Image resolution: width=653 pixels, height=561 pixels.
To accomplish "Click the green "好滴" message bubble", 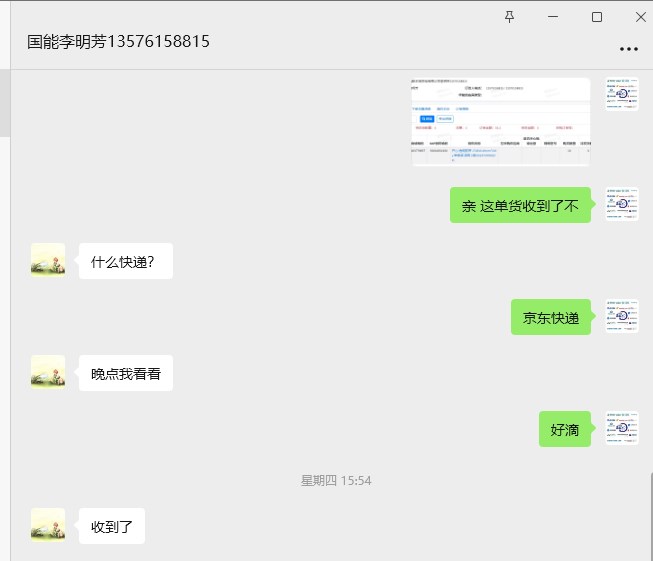I will (x=565, y=430).
